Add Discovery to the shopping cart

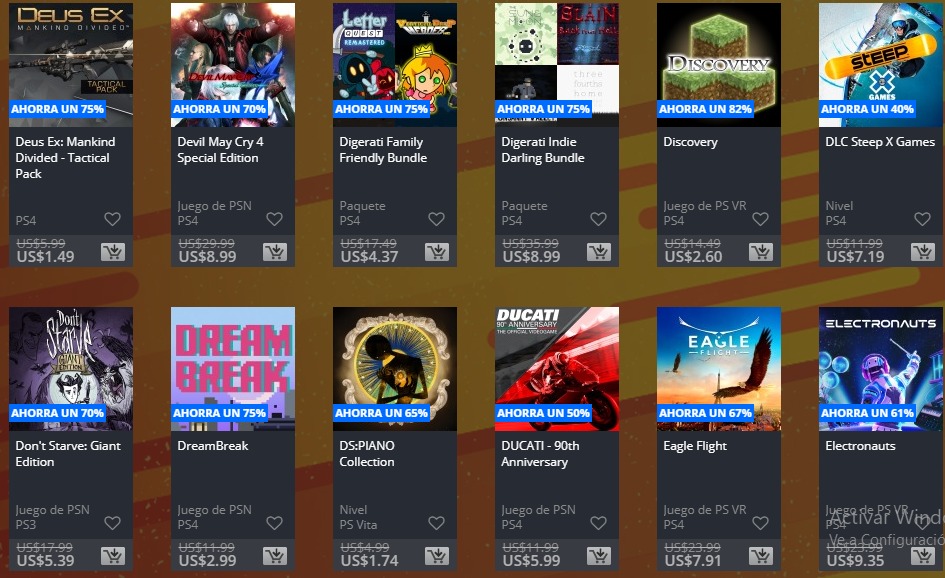pos(761,252)
